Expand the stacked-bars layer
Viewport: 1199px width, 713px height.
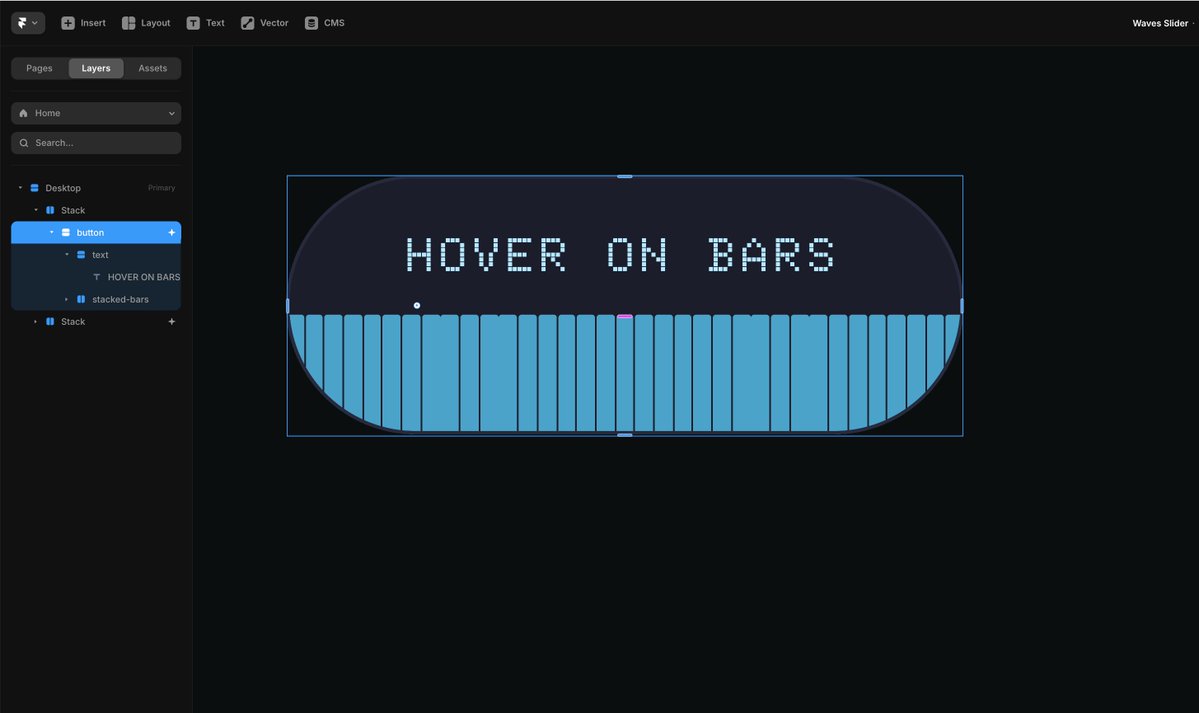(65, 299)
